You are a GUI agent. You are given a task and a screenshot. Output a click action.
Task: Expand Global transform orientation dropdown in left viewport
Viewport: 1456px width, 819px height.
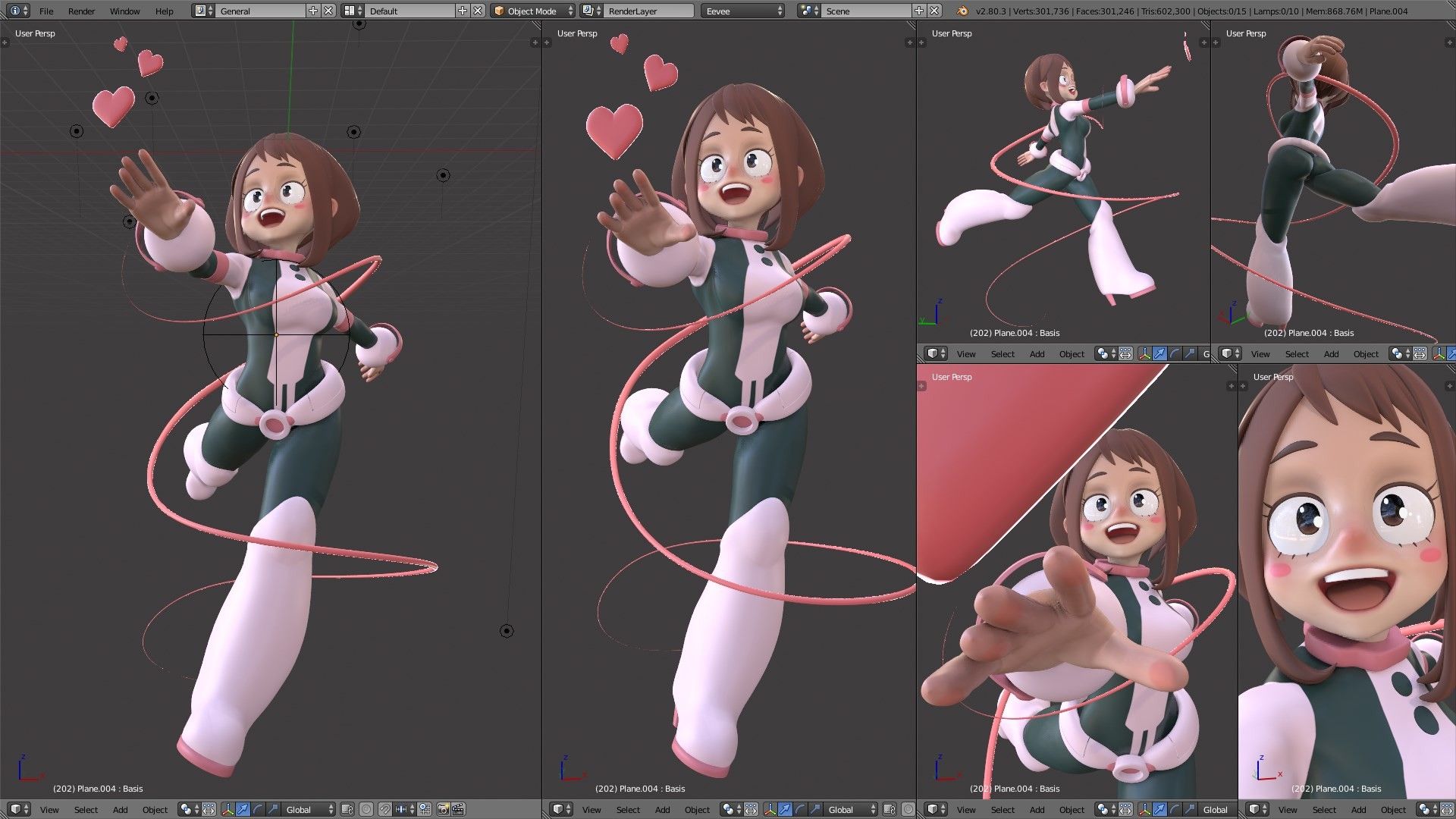309,809
